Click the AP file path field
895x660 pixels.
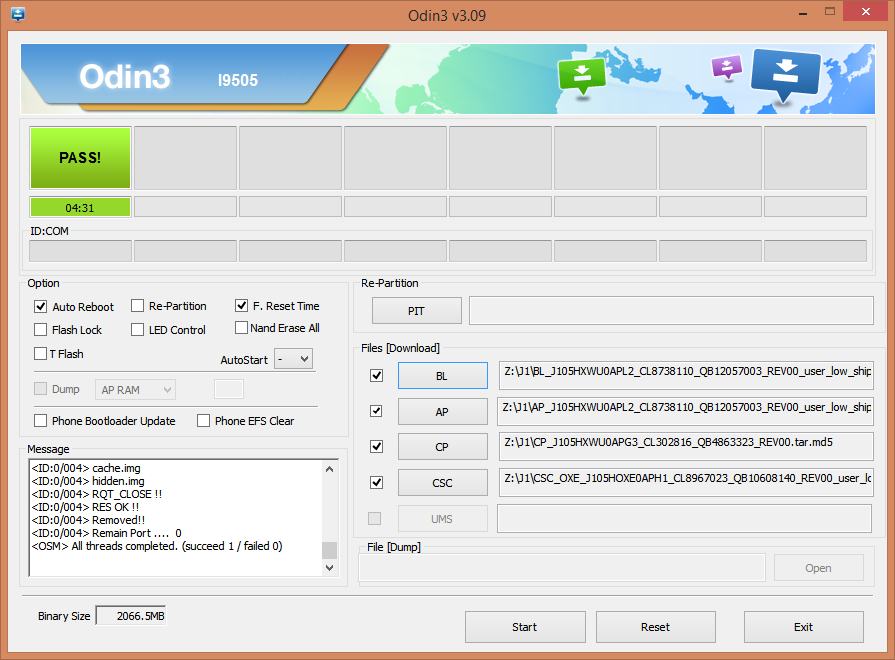(685, 411)
